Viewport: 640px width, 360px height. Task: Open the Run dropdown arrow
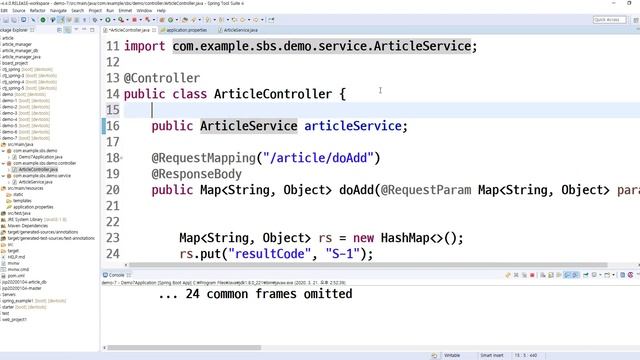click(114, 20)
